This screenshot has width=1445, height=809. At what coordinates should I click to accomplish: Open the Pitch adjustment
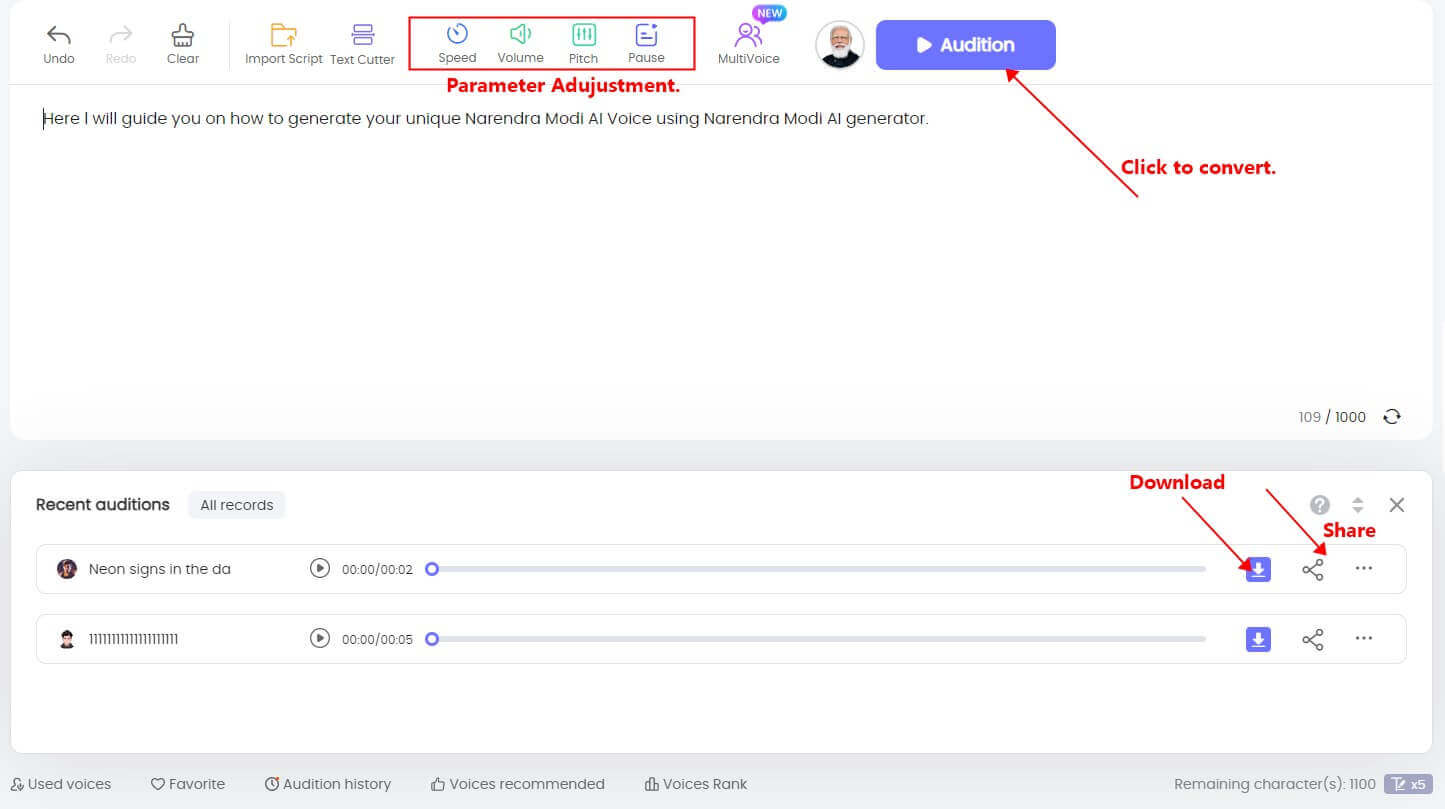pyautogui.click(x=583, y=44)
